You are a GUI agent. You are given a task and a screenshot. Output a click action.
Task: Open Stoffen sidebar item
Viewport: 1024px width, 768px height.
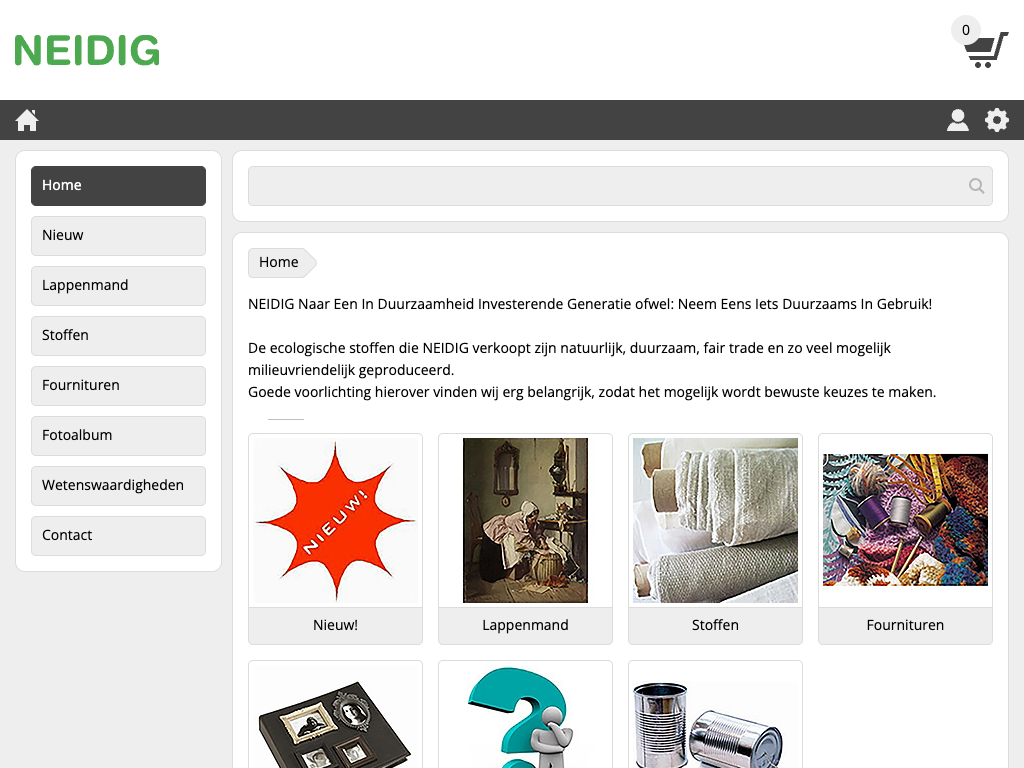[x=118, y=336]
